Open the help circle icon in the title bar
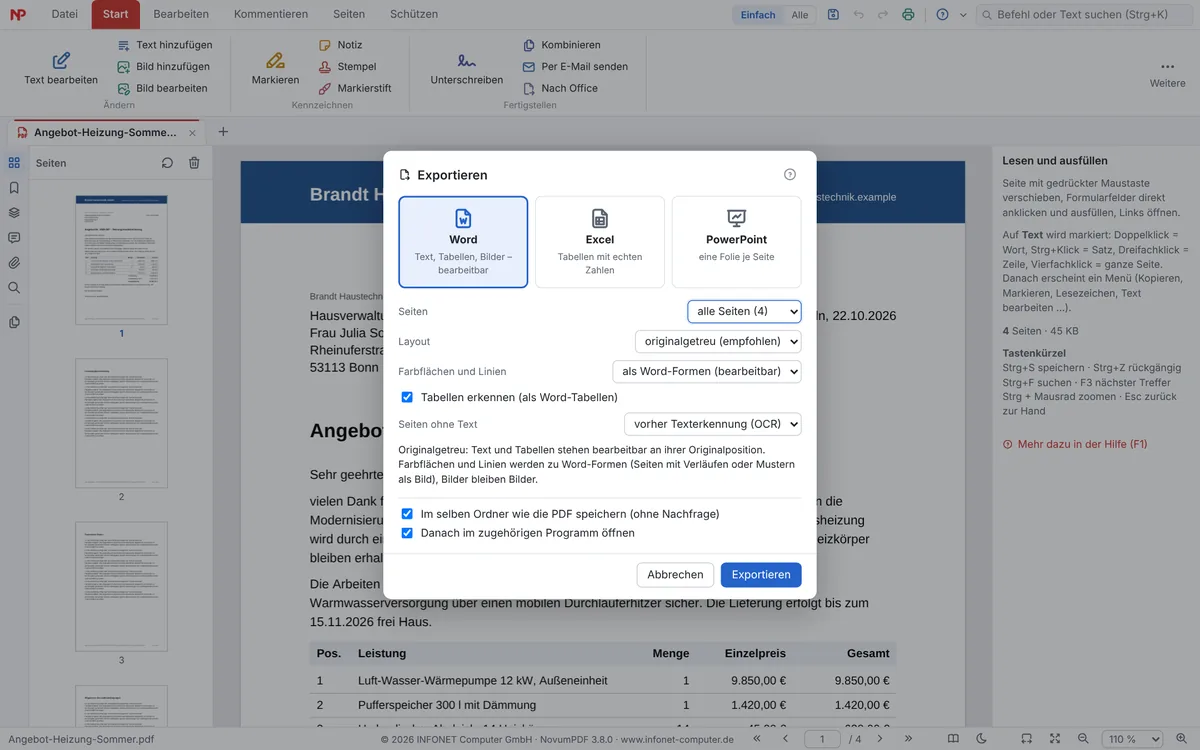 (x=942, y=15)
